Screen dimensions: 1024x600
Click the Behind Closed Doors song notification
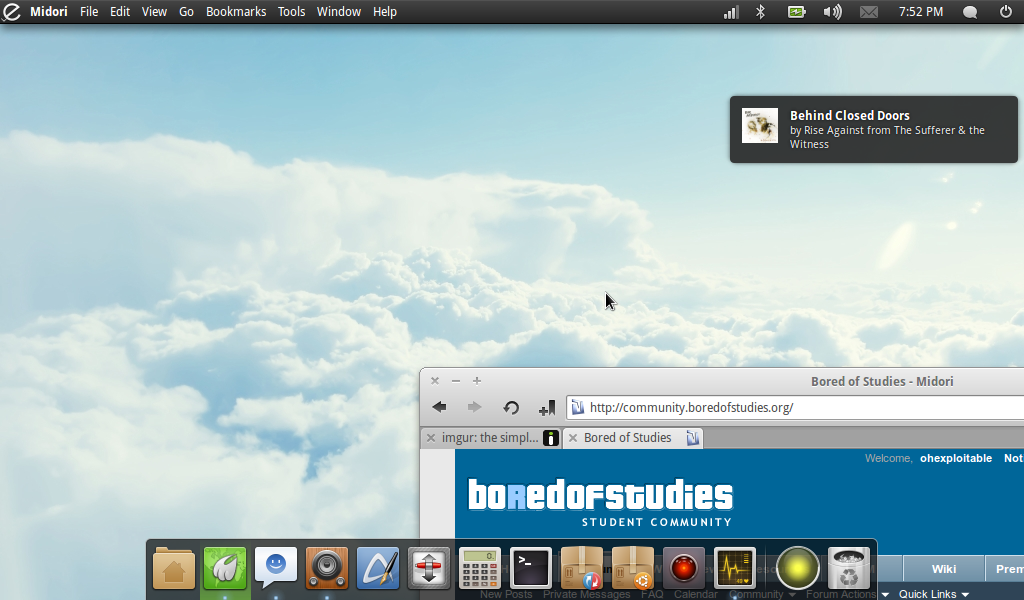click(874, 129)
